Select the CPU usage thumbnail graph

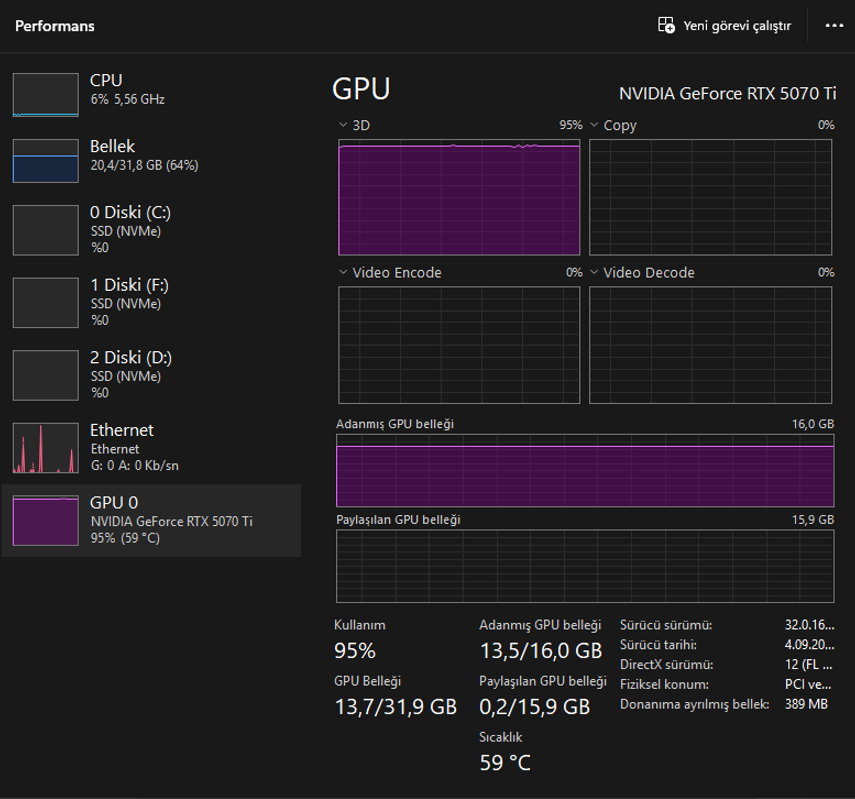click(x=46, y=95)
